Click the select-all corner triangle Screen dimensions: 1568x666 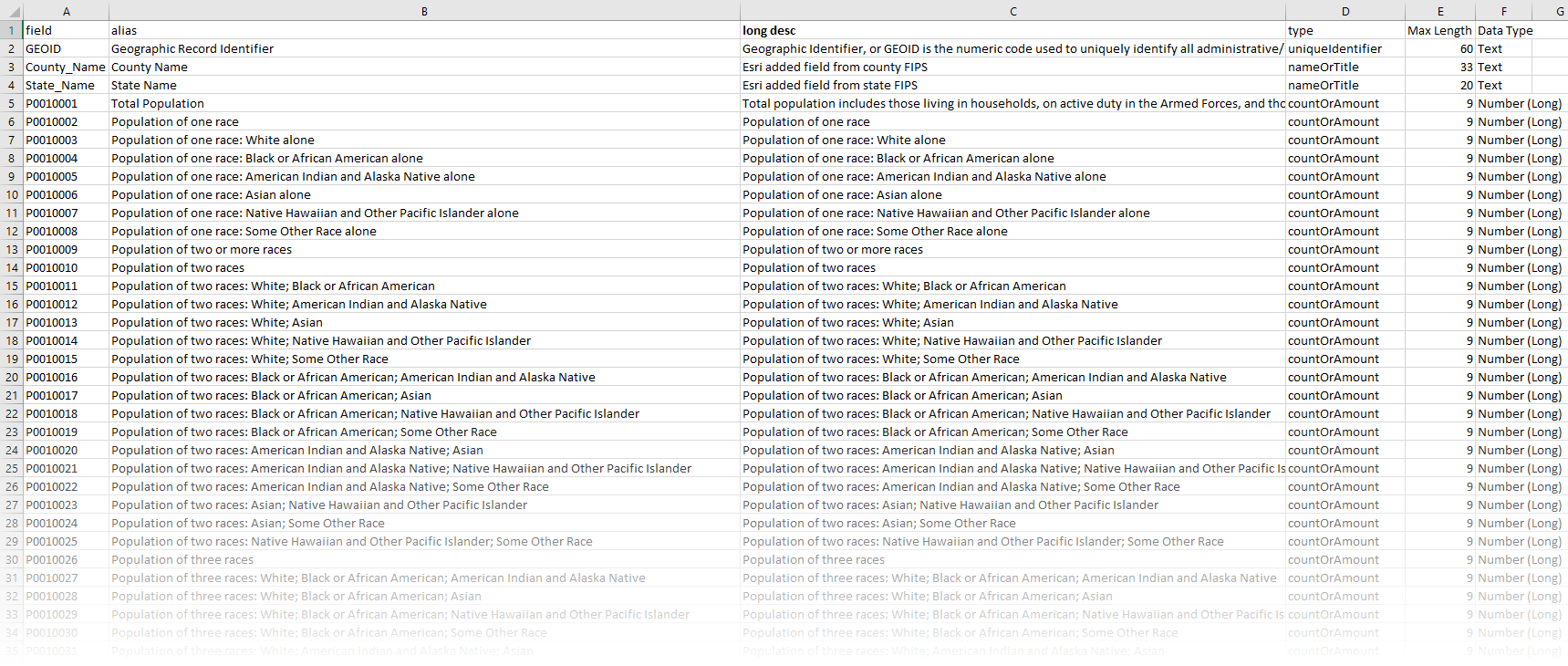12,11
